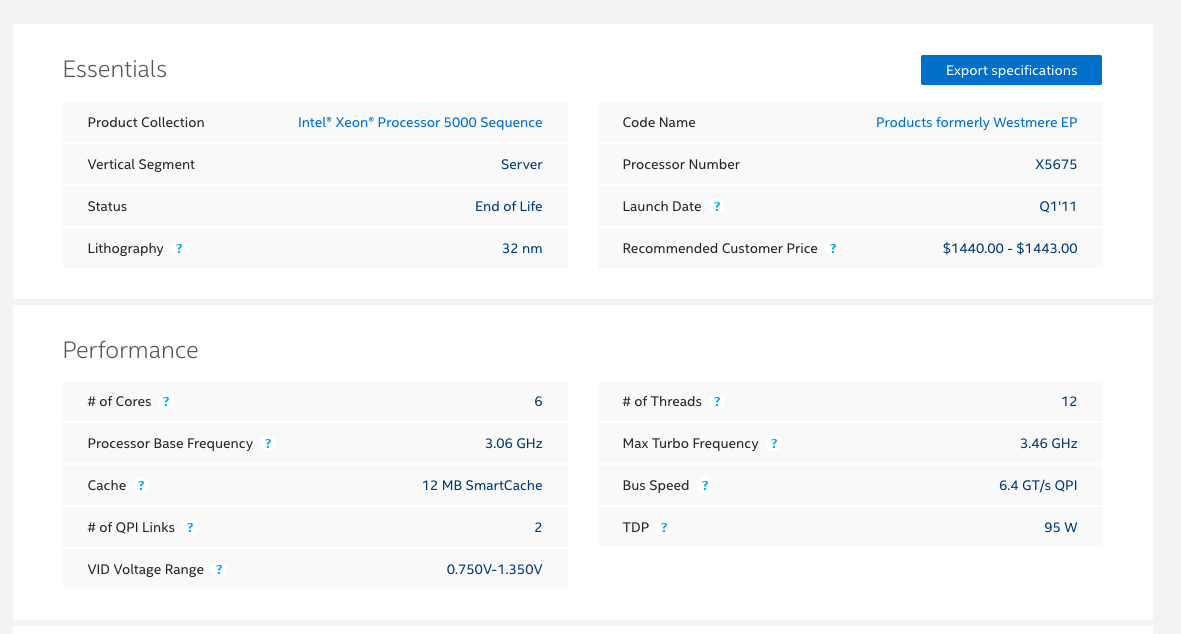Open the Server vertical segment link
Screen dimensions: 1181x634
[521, 164]
